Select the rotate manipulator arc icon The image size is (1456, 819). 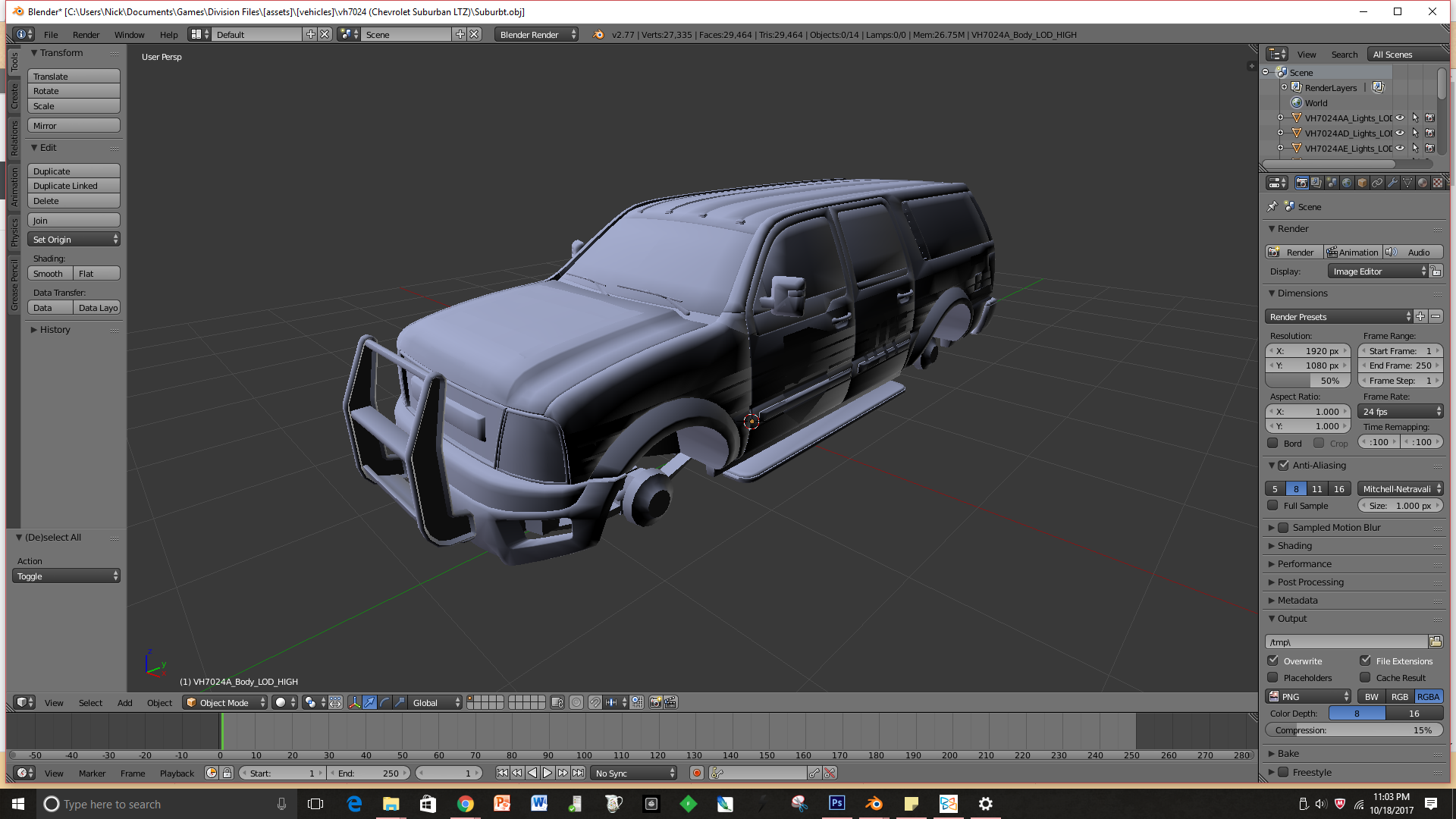click(384, 702)
